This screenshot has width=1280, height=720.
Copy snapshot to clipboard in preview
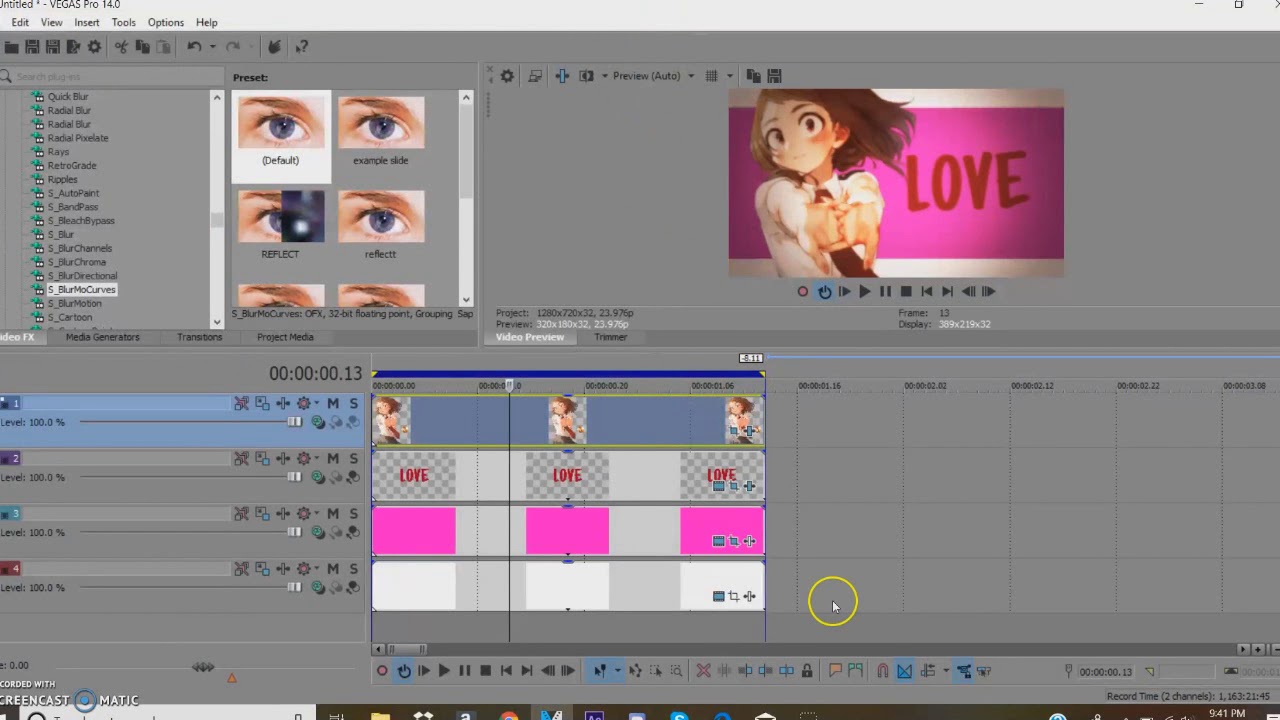coord(753,76)
